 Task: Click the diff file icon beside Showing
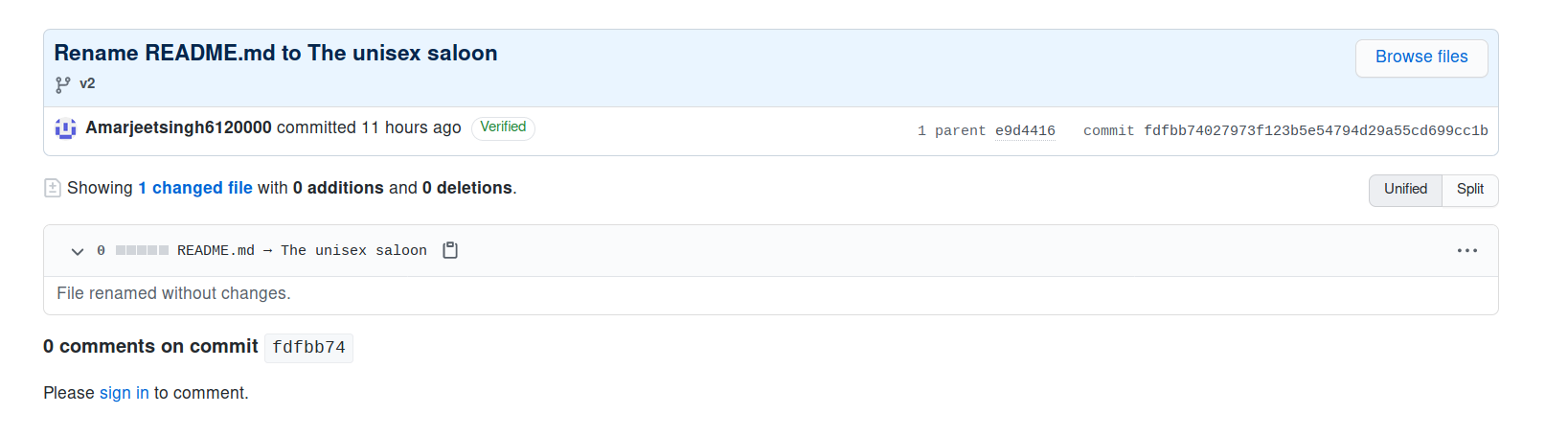(x=53, y=188)
